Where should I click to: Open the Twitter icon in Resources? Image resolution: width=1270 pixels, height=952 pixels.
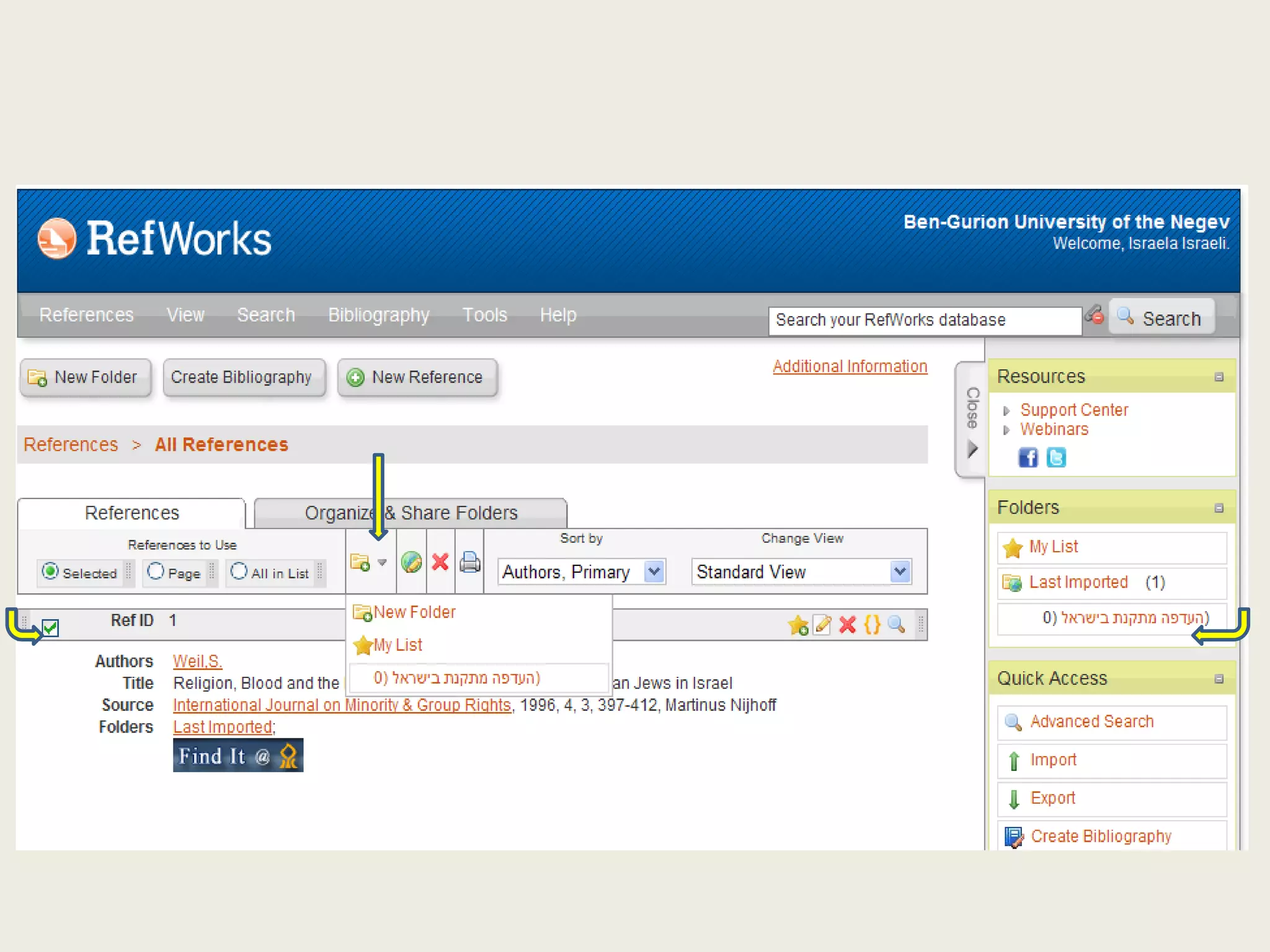click(1056, 458)
